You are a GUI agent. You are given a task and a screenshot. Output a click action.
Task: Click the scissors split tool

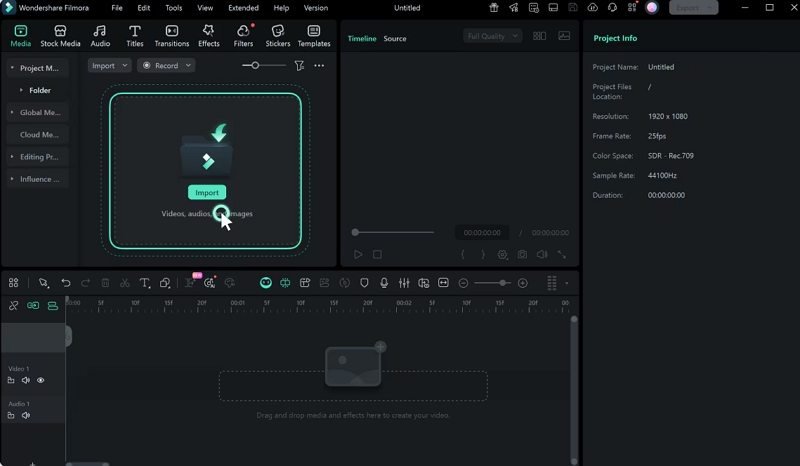pos(124,283)
